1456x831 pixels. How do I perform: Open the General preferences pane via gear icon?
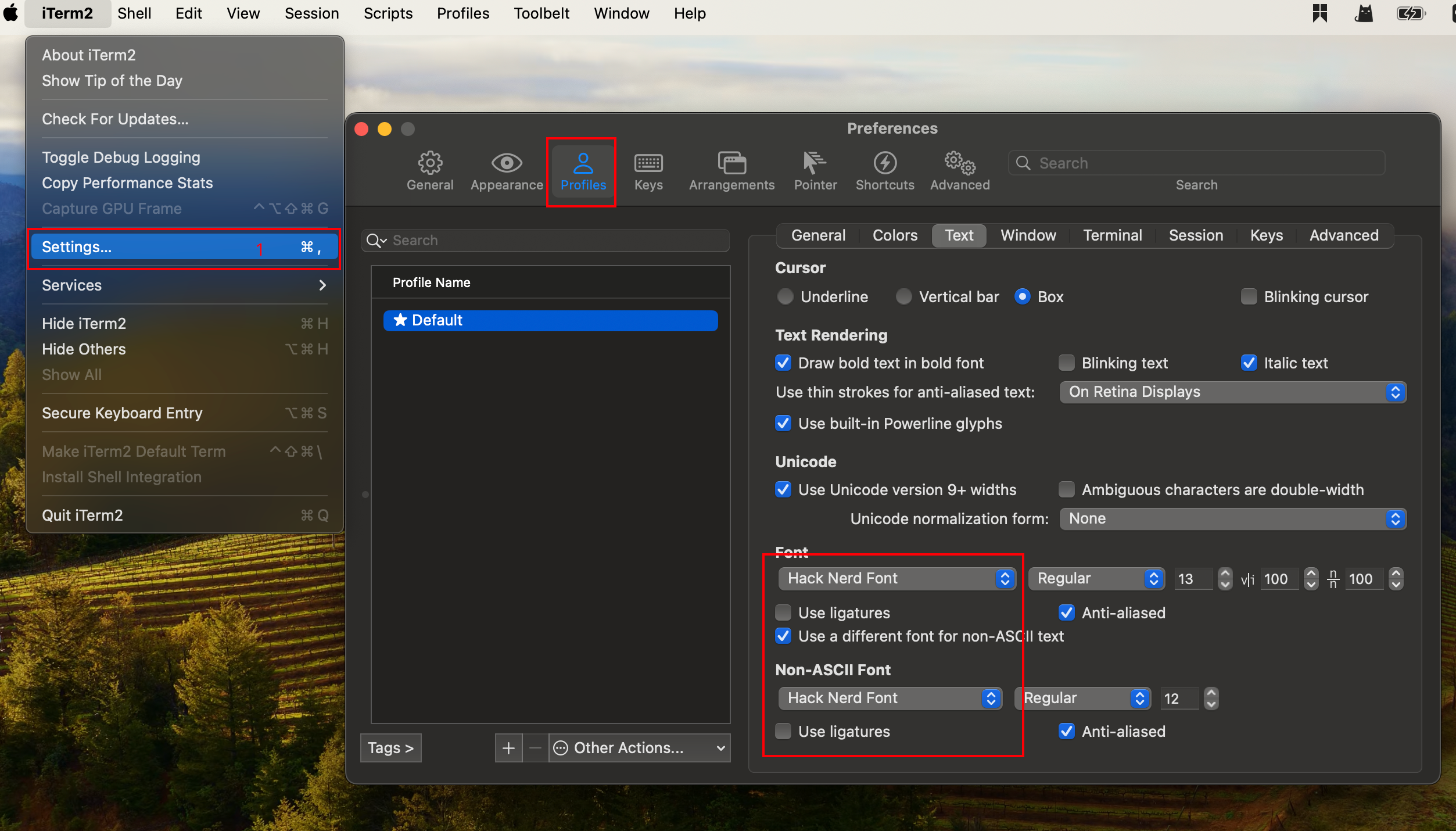click(430, 171)
